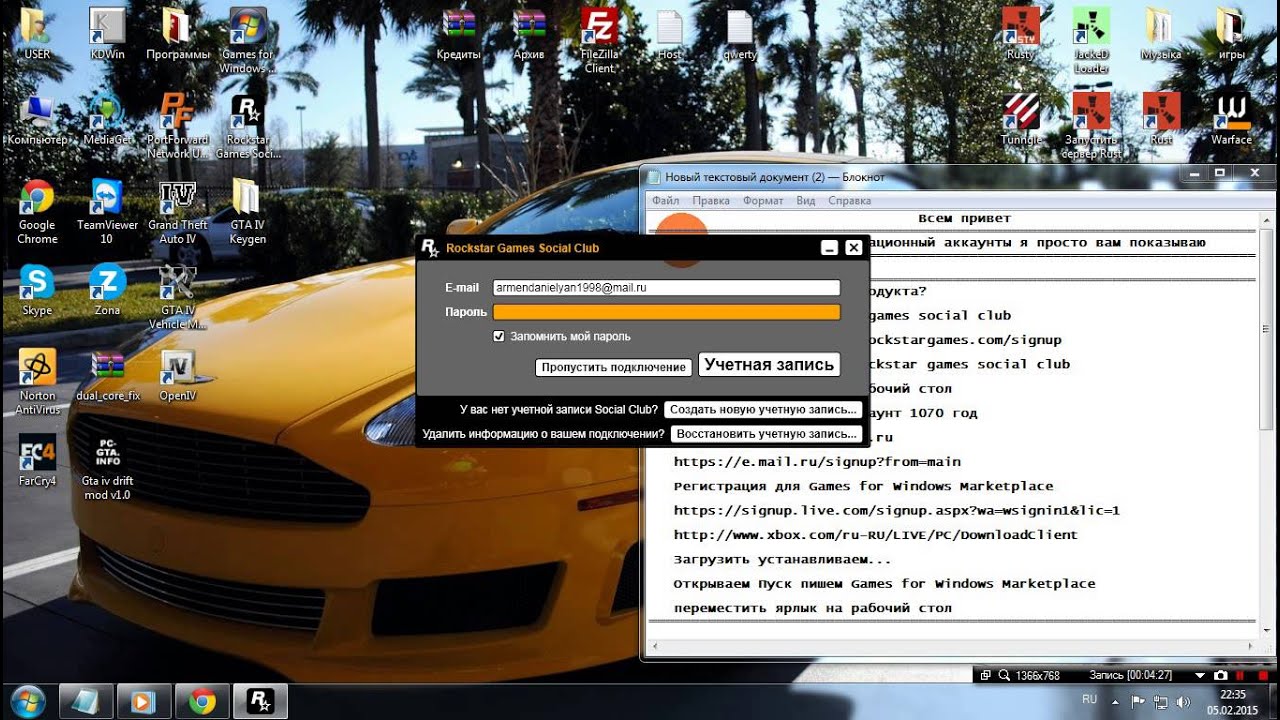This screenshot has width=1280, height=720.
Task: Launch Norton AntiVirus desktop icon
Action: pyautogui.click(x=37, y=380)
